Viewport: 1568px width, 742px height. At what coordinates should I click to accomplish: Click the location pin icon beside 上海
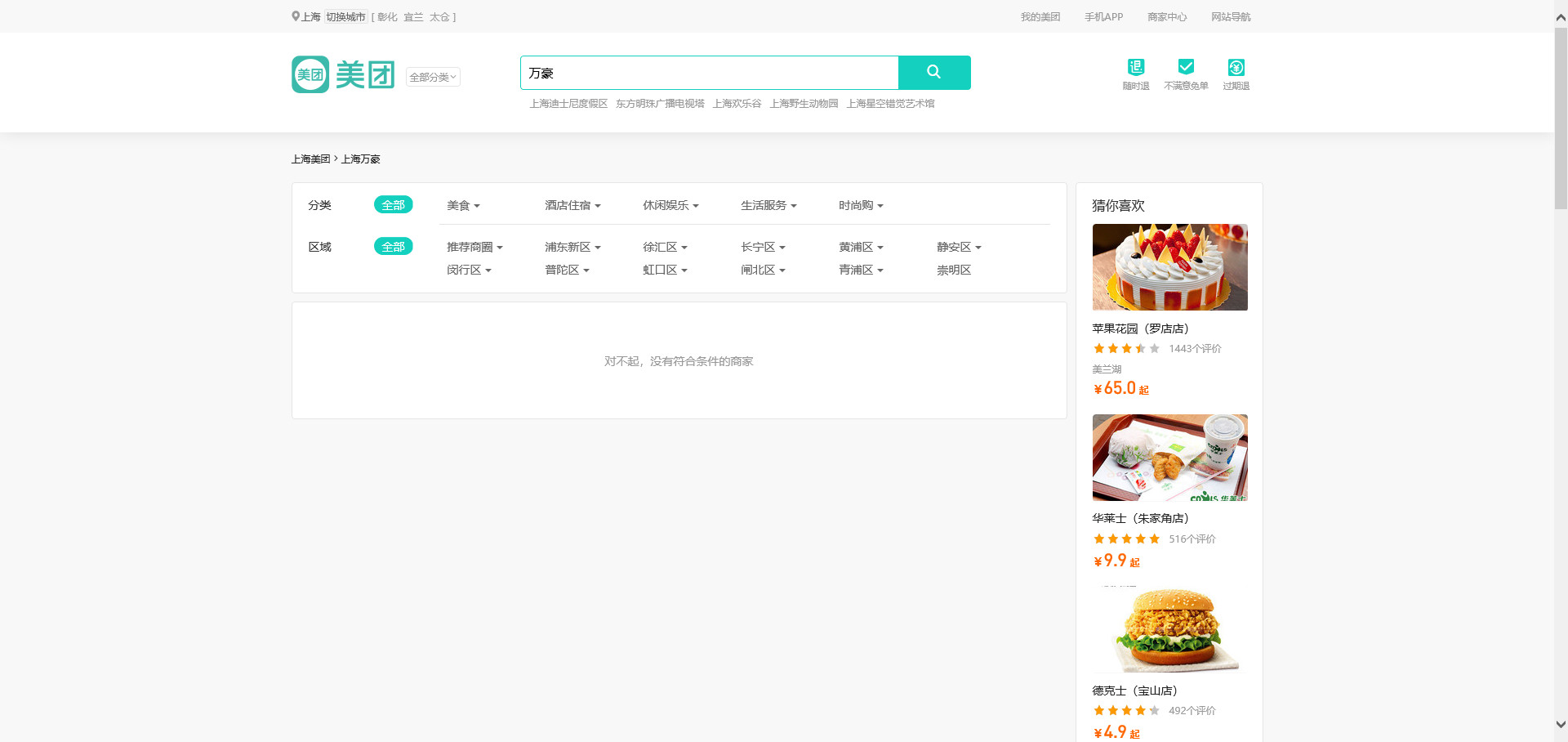pos(296,16)
